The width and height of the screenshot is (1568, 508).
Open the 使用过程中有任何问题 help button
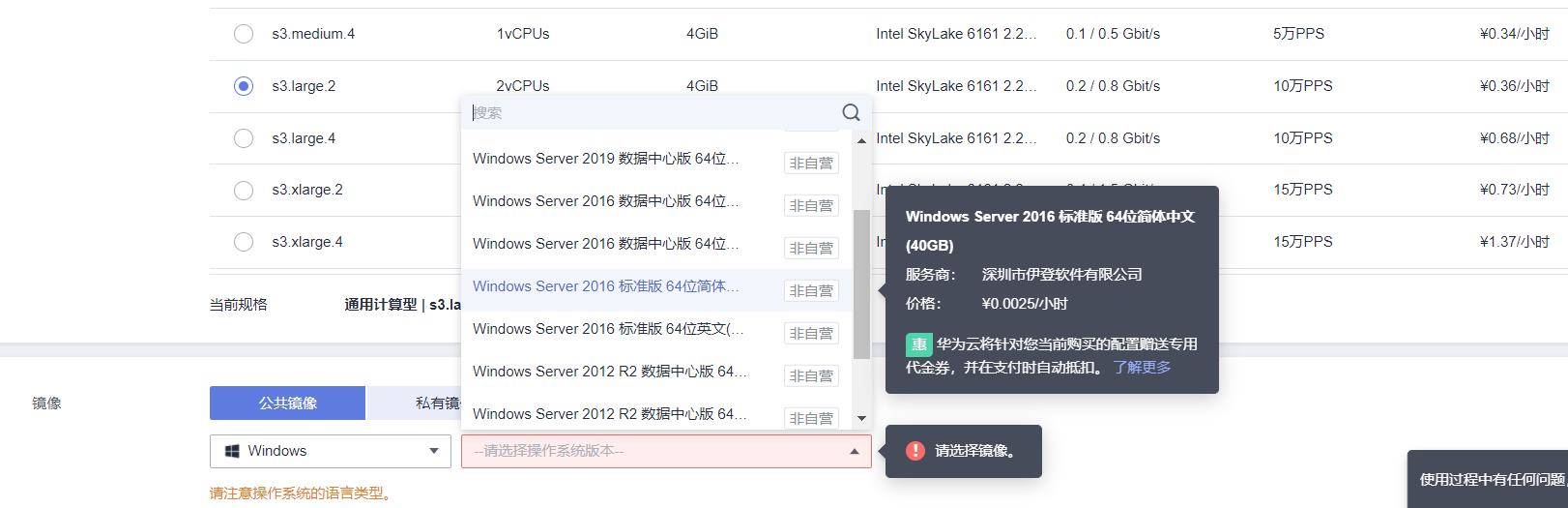pyautogui.click(x=1488, y=479)
